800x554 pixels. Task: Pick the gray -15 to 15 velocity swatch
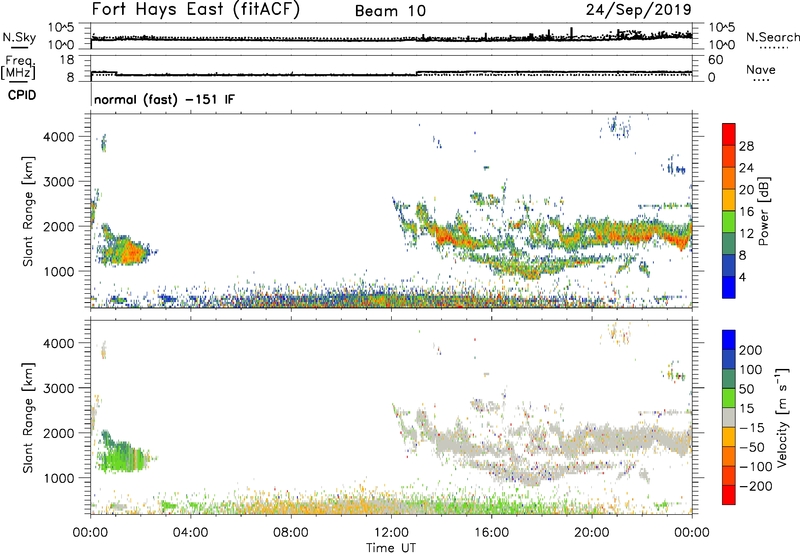pyautogui.click(x=729, y=417)
